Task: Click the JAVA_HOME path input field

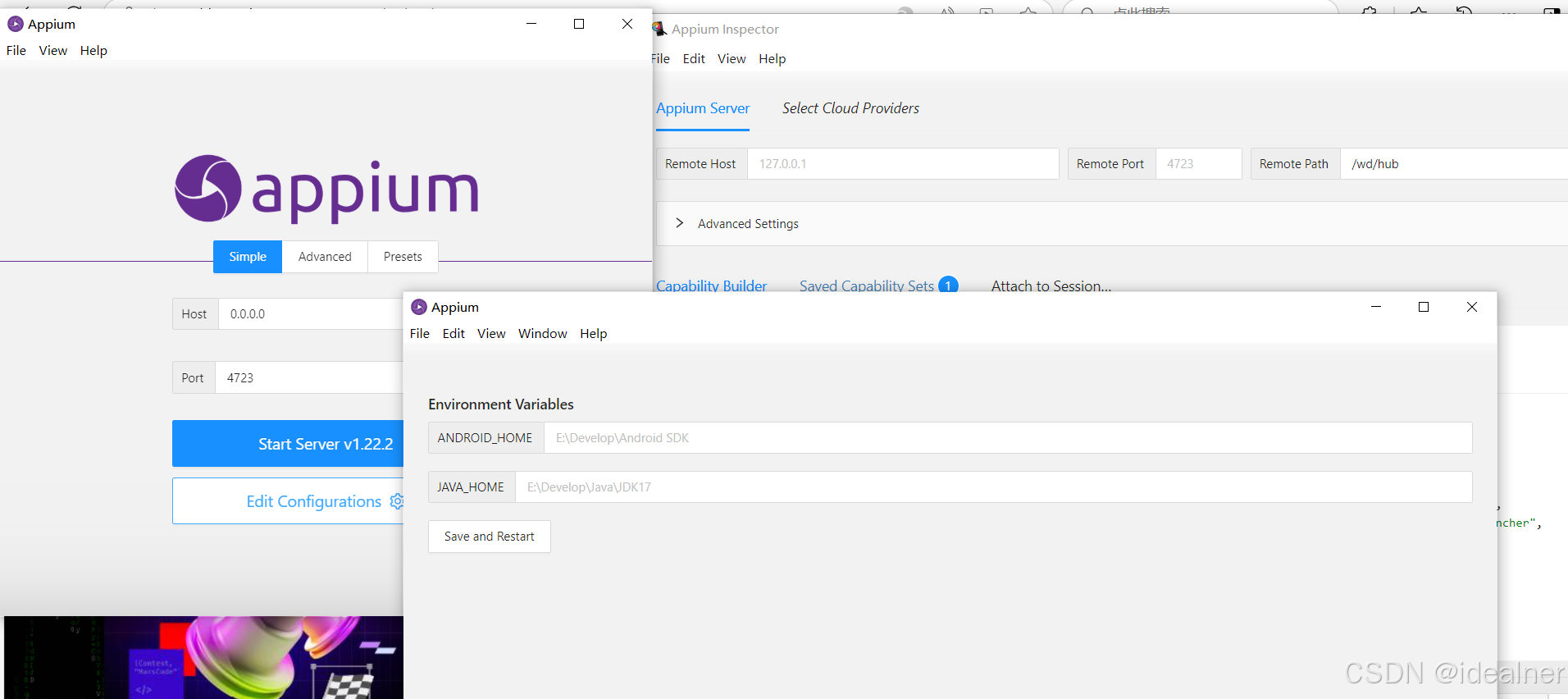Action: [x=994, y=487]
